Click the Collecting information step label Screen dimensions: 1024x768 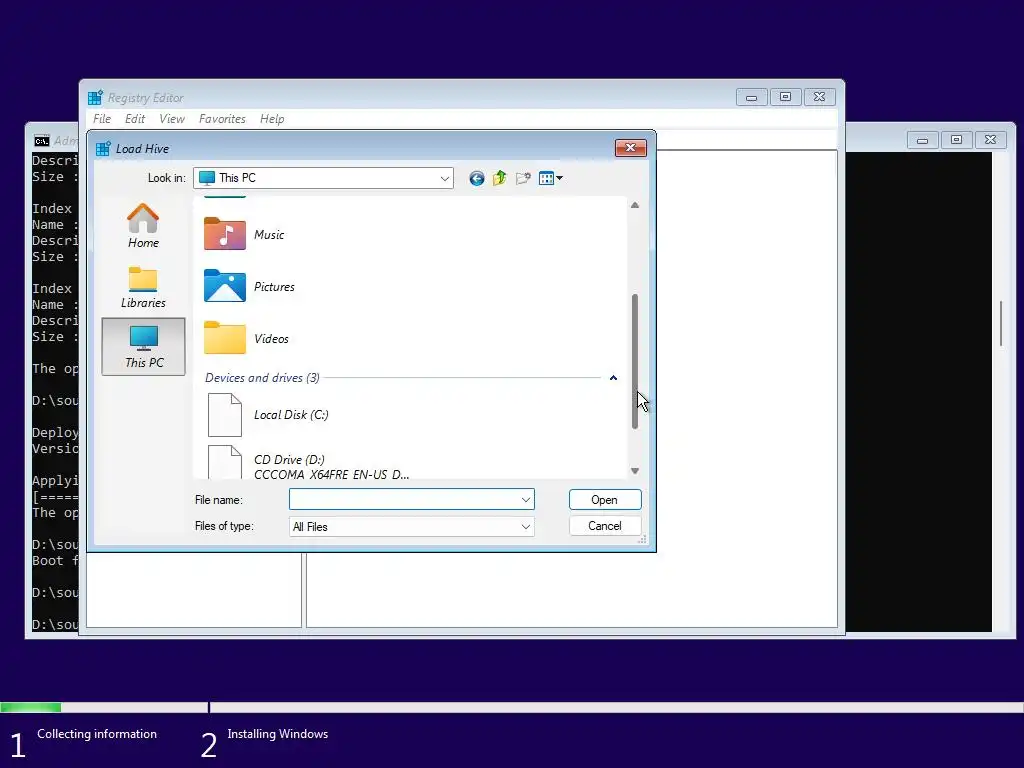(x=97, y=734)
